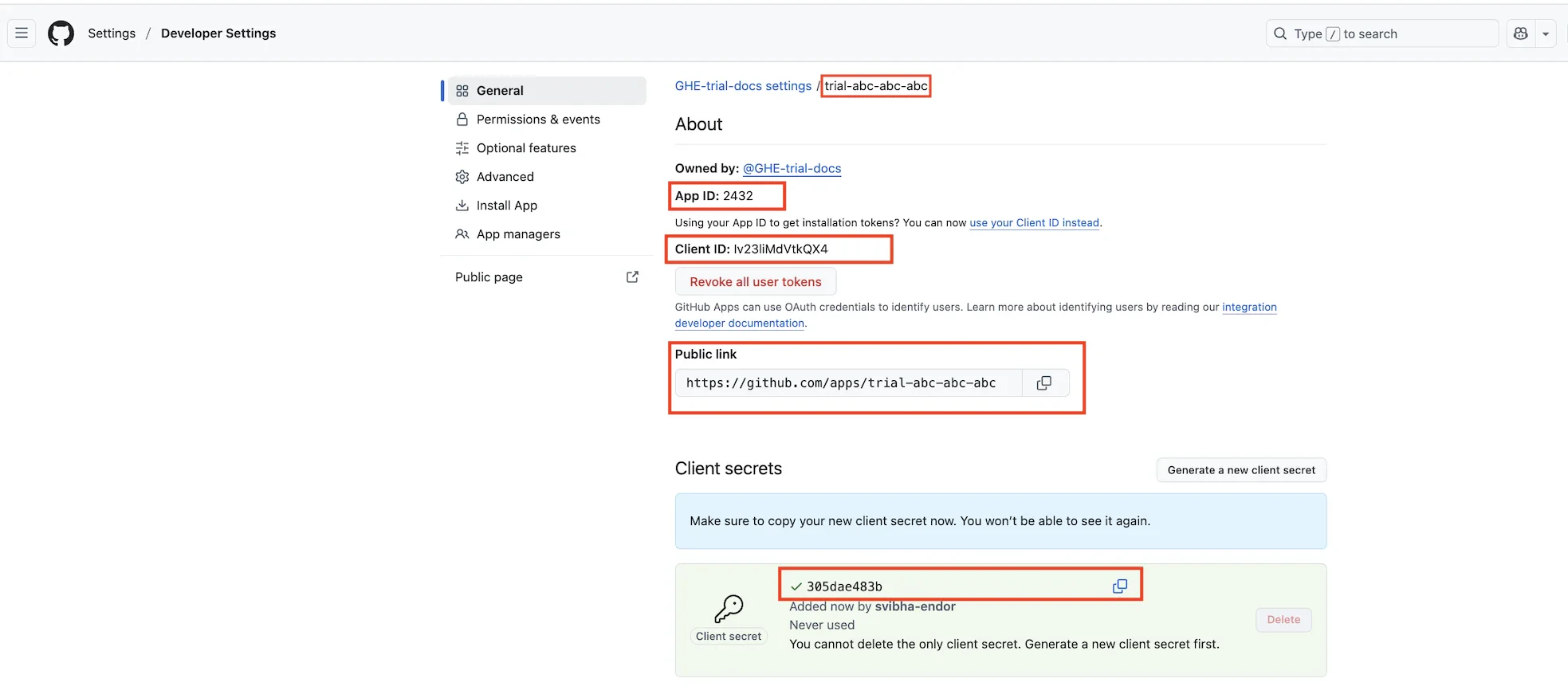Click the 'Never used' status text

pyautogui.click(x=822, y=625)
